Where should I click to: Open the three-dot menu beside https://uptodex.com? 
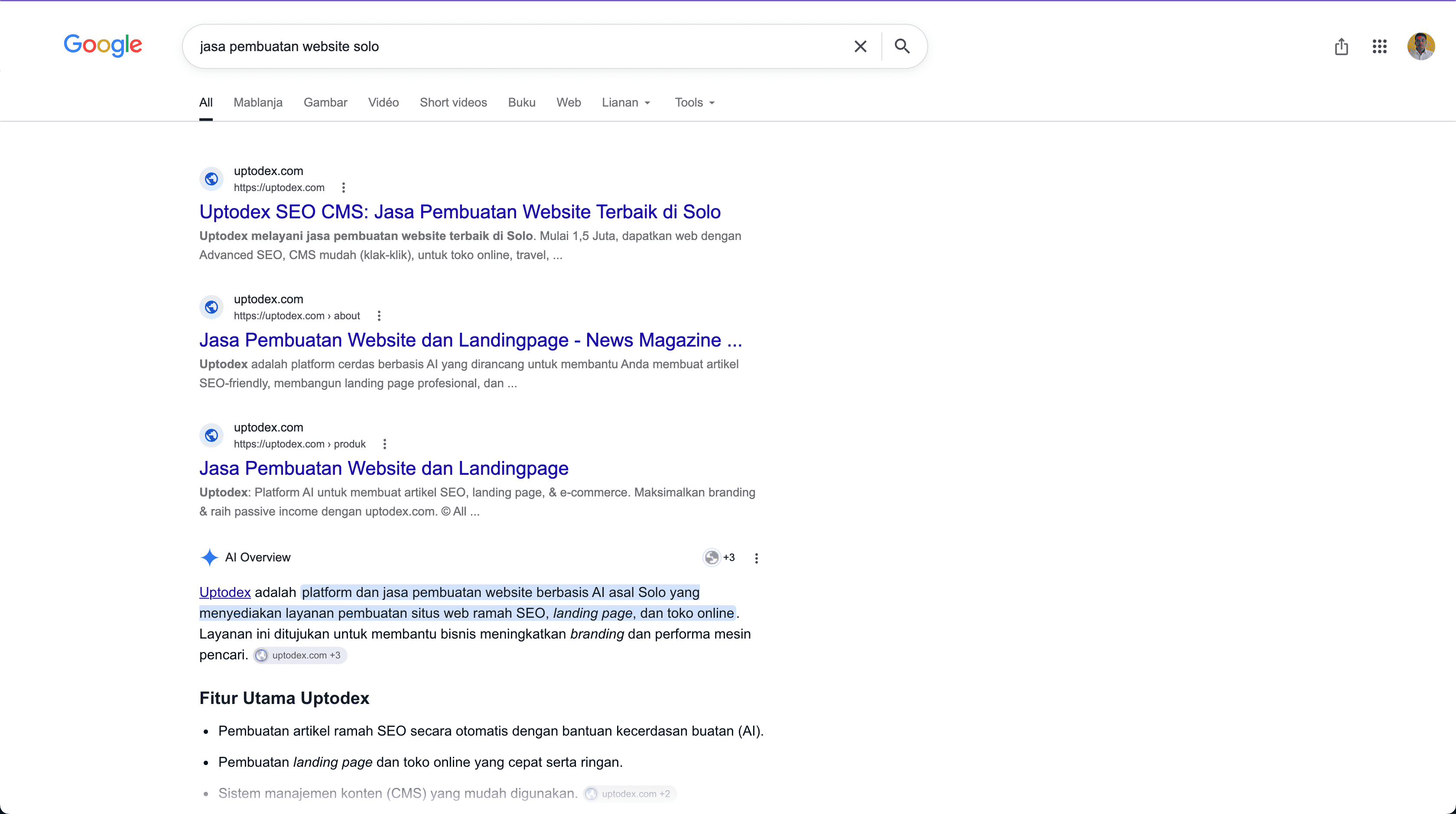343,188
